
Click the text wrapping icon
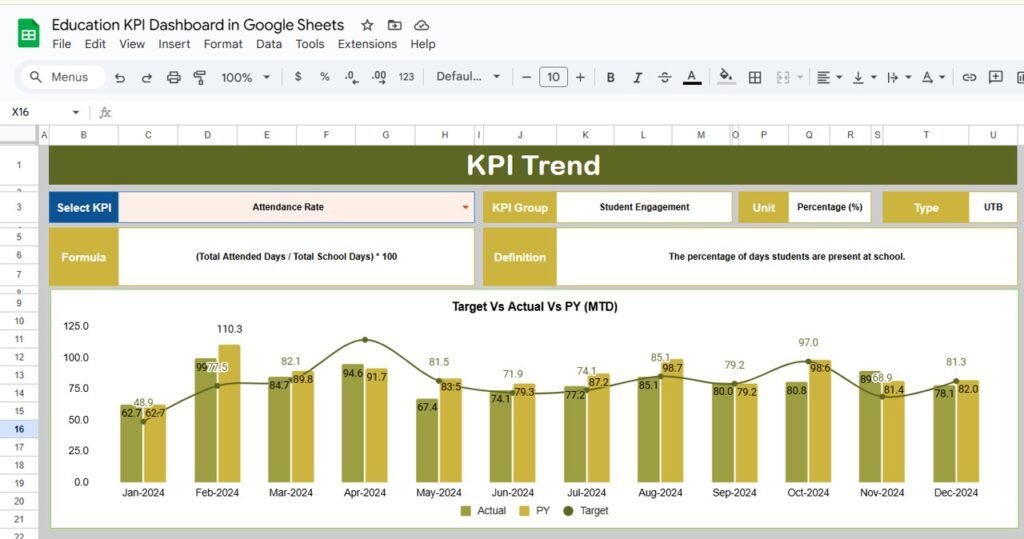(x=893, y=77)
